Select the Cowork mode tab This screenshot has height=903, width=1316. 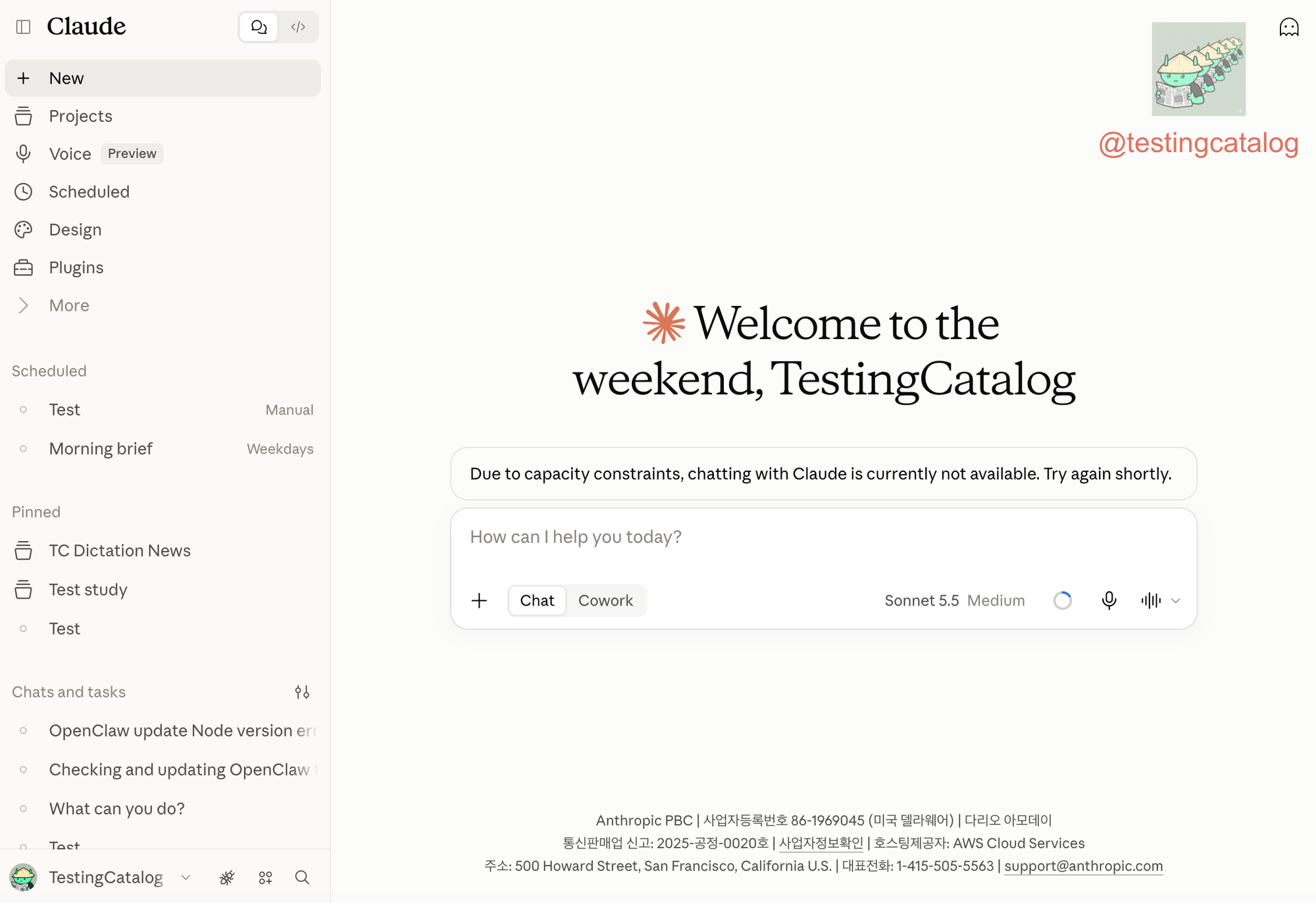tap(605, 600)
